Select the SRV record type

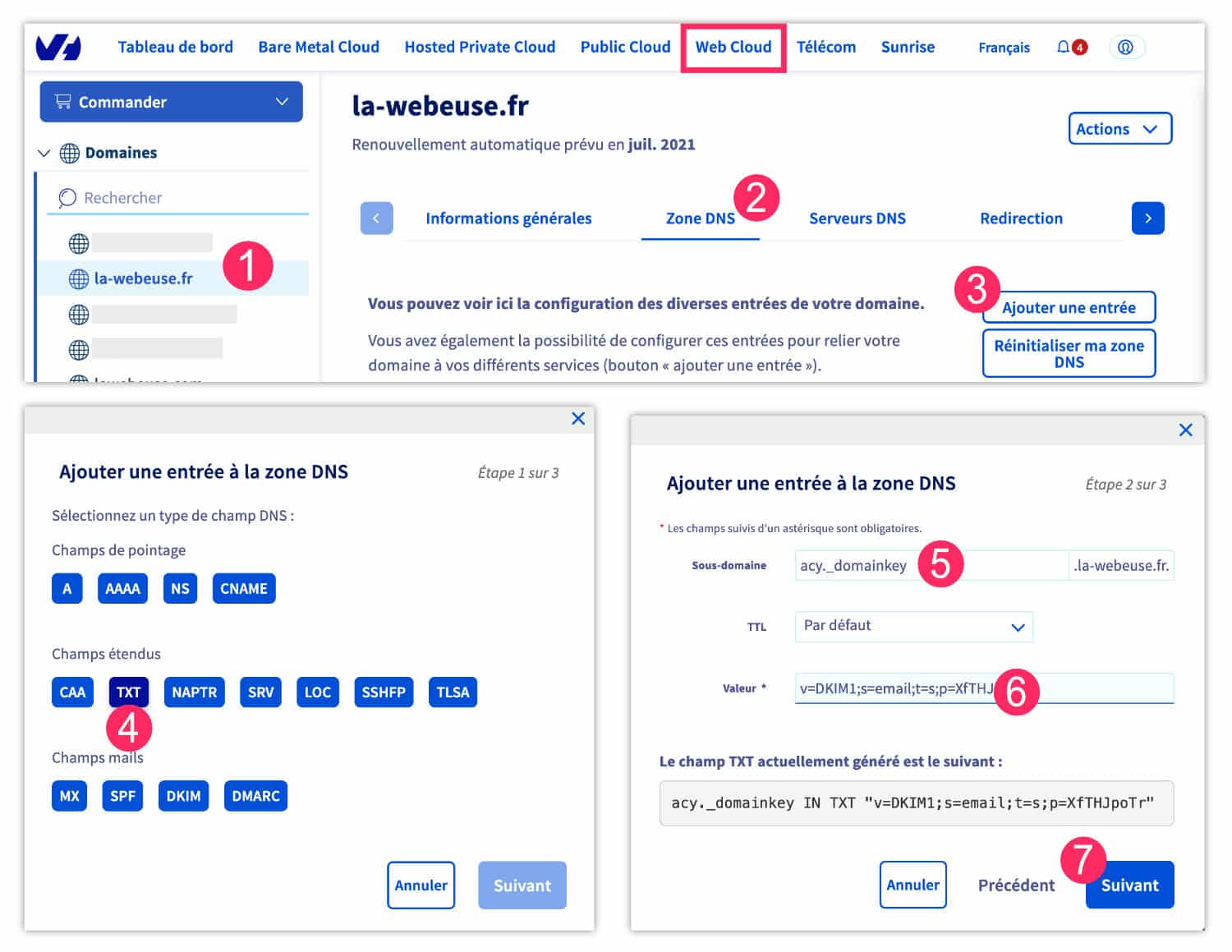coord(261,692)
